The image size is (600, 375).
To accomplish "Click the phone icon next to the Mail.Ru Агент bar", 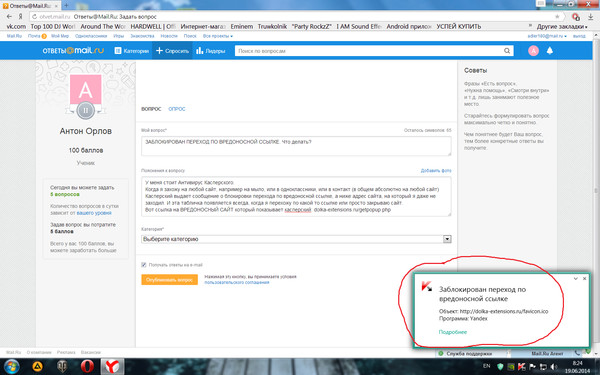I will [577, 353].
